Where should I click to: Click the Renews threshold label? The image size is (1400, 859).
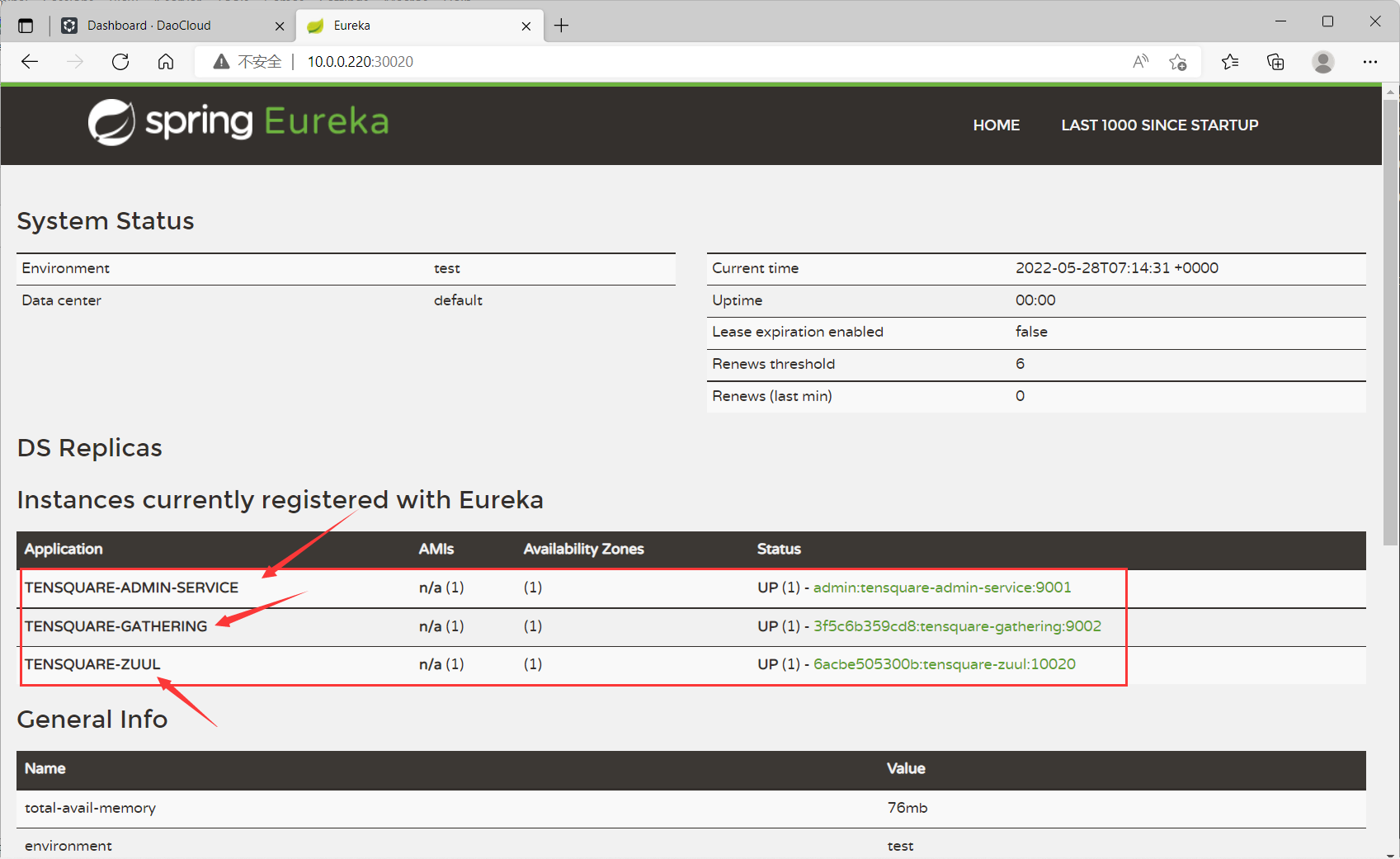tap(774, 364)
